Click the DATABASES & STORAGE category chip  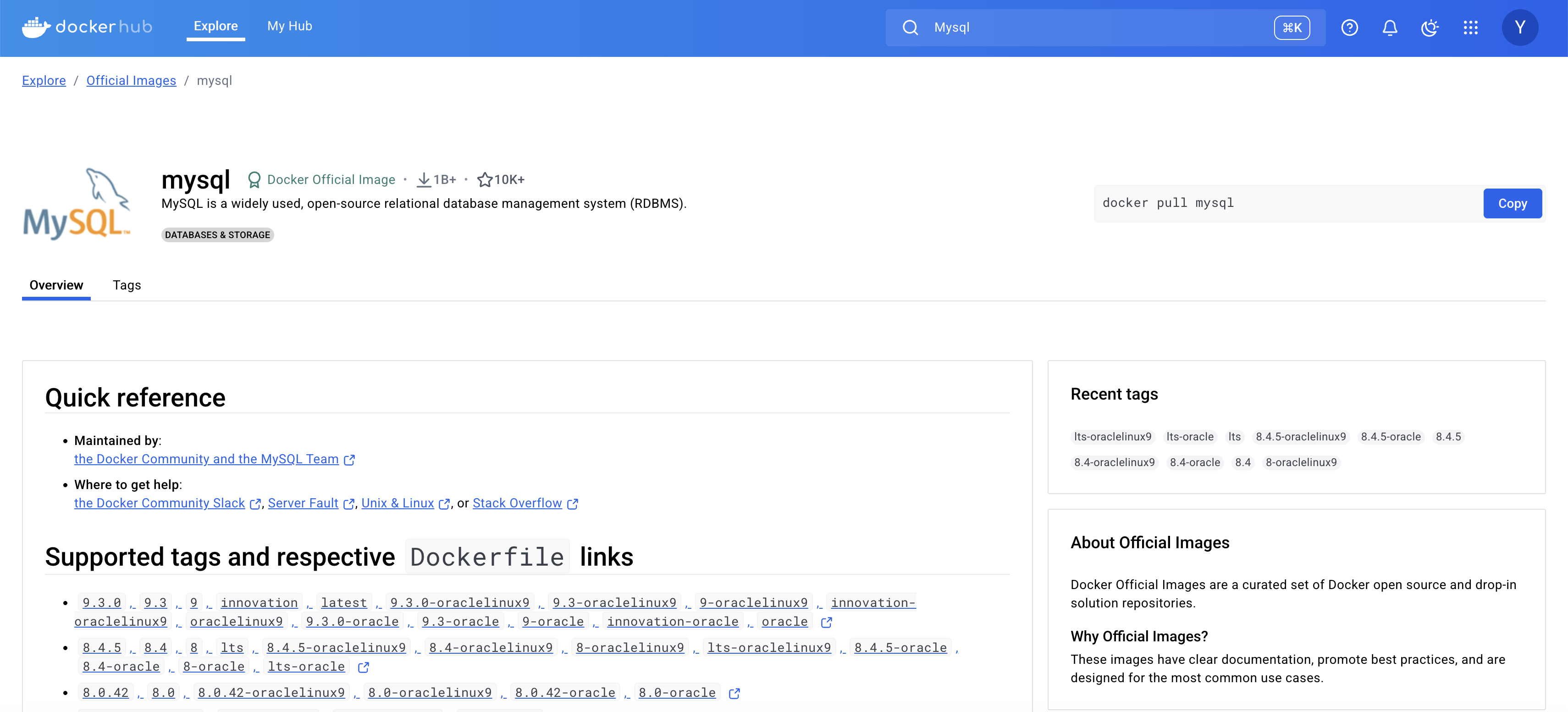pyautogui.click(x=217, y=235)
